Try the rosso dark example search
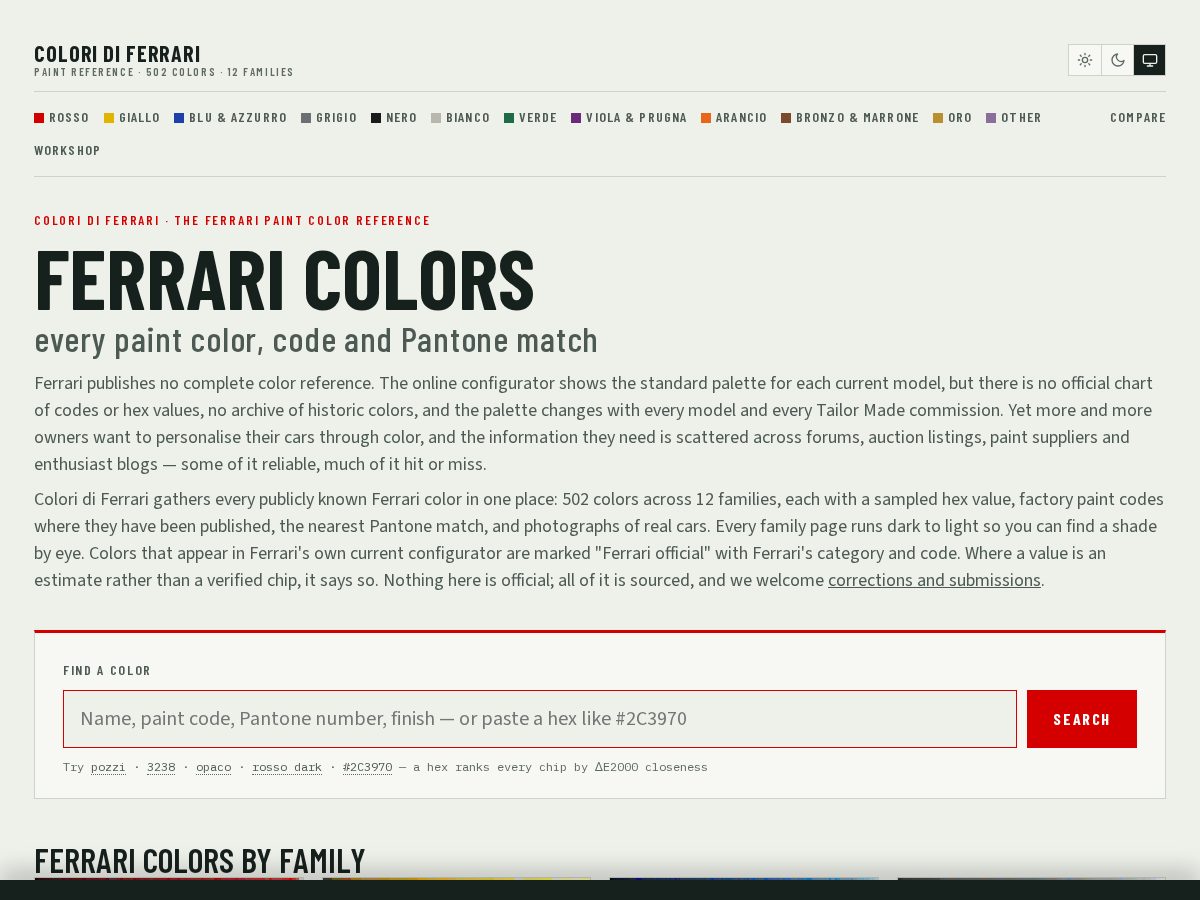 pos(287,767)
